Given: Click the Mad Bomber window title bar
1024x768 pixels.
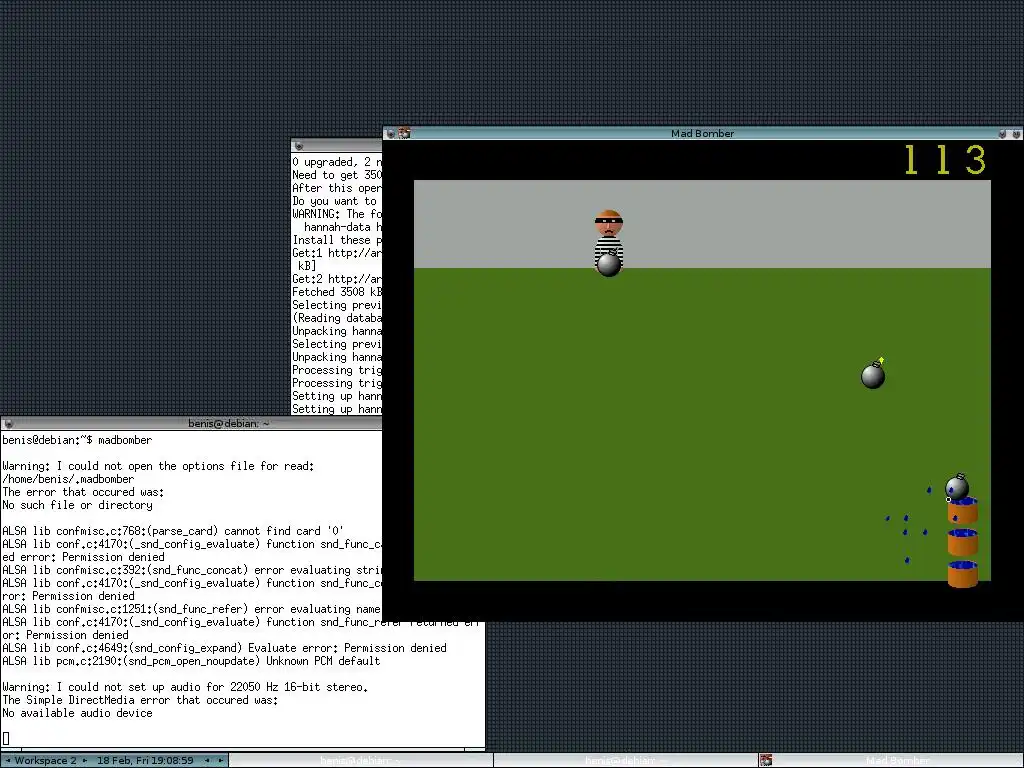Looking at the screenshot, I should [703, 133].
